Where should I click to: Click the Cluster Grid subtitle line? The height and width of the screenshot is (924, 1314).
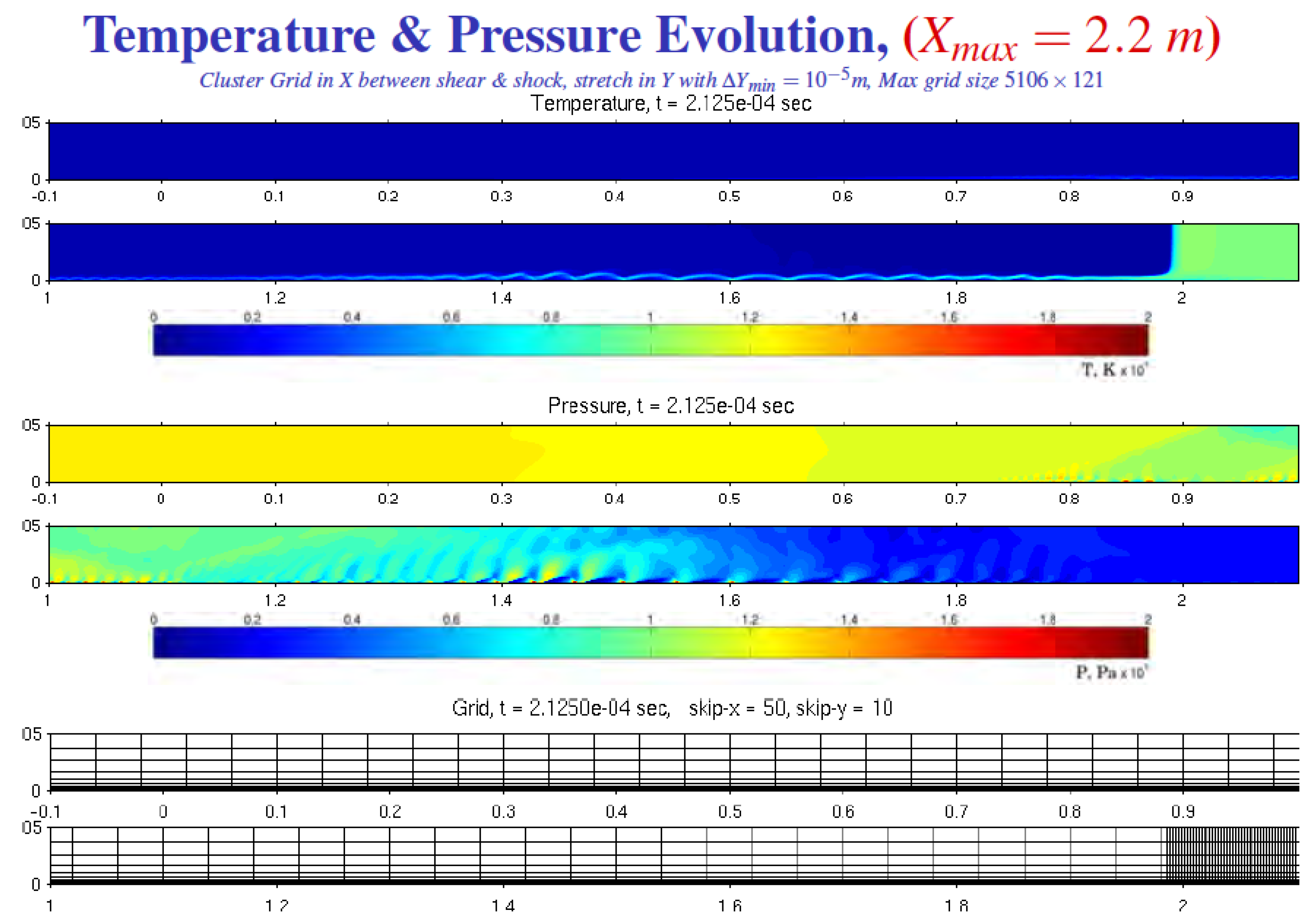click(651, 80)
